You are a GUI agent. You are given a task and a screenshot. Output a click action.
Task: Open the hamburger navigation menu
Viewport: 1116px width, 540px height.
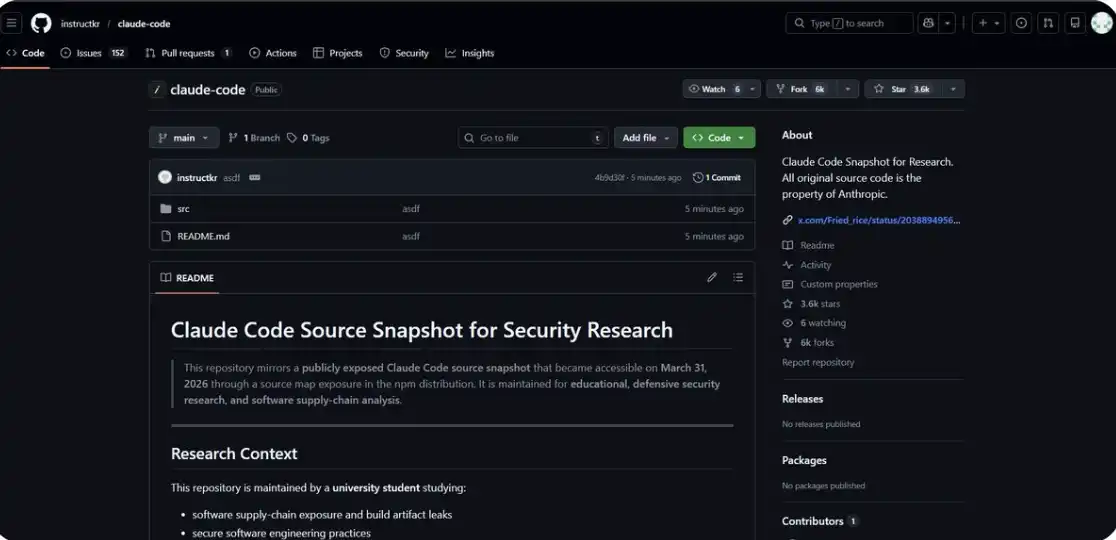click(x=13, y=23)
